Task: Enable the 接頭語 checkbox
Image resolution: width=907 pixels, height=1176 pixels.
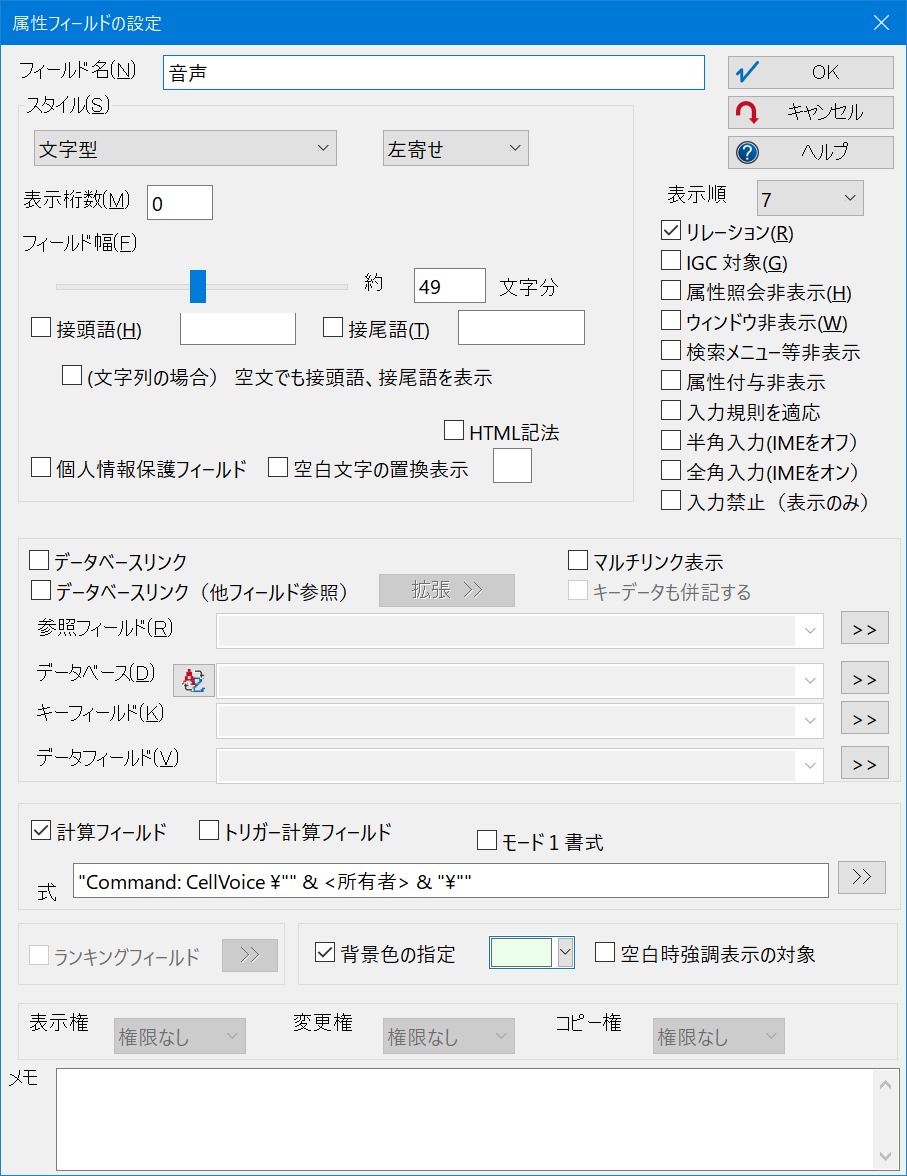Action: click(x=41, y=328)
